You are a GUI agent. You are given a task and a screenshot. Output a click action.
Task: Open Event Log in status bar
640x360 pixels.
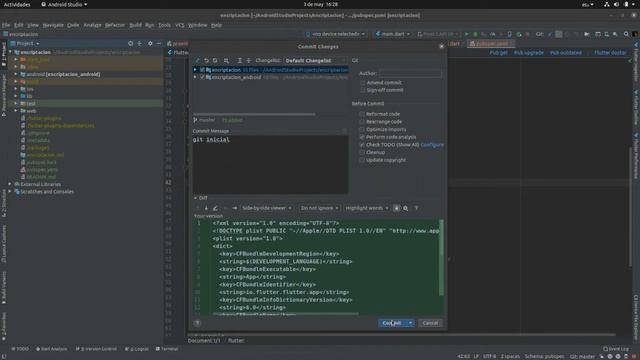click(x=616, y=349)
